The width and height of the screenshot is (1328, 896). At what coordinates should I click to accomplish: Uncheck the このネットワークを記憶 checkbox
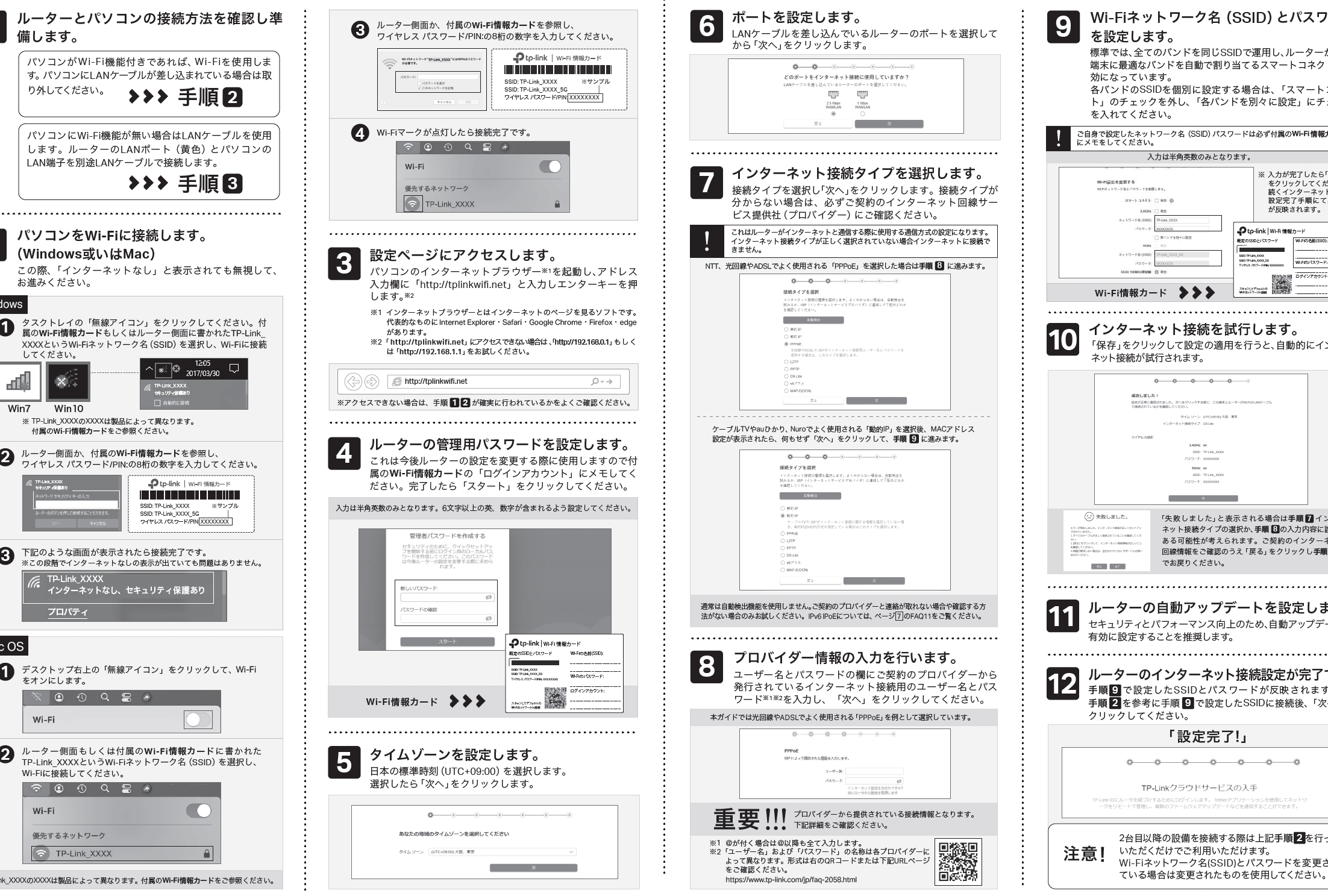coord(421,88)
